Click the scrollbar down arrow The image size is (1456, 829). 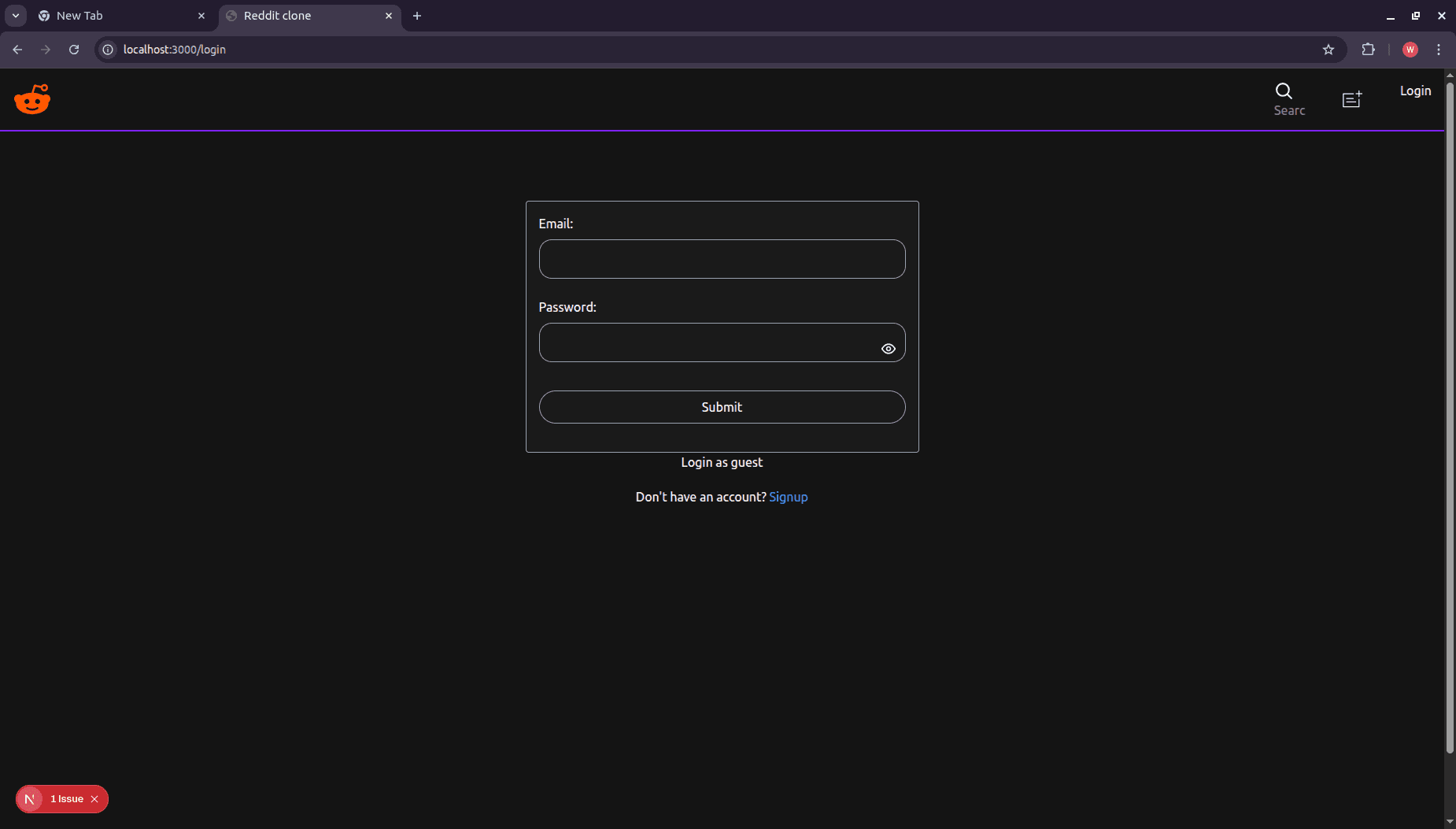tap(1450, 822)
